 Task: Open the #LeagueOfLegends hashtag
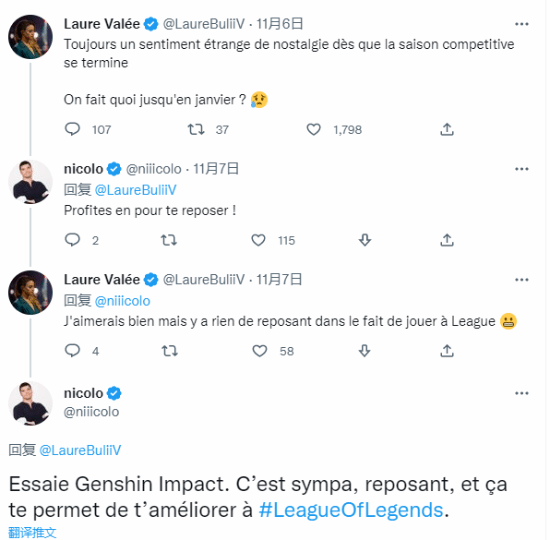click(351, 510)
